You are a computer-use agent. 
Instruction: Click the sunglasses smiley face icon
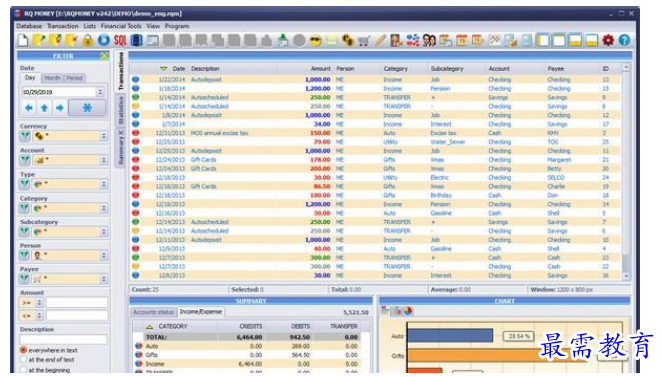click(x=315, y=41)
